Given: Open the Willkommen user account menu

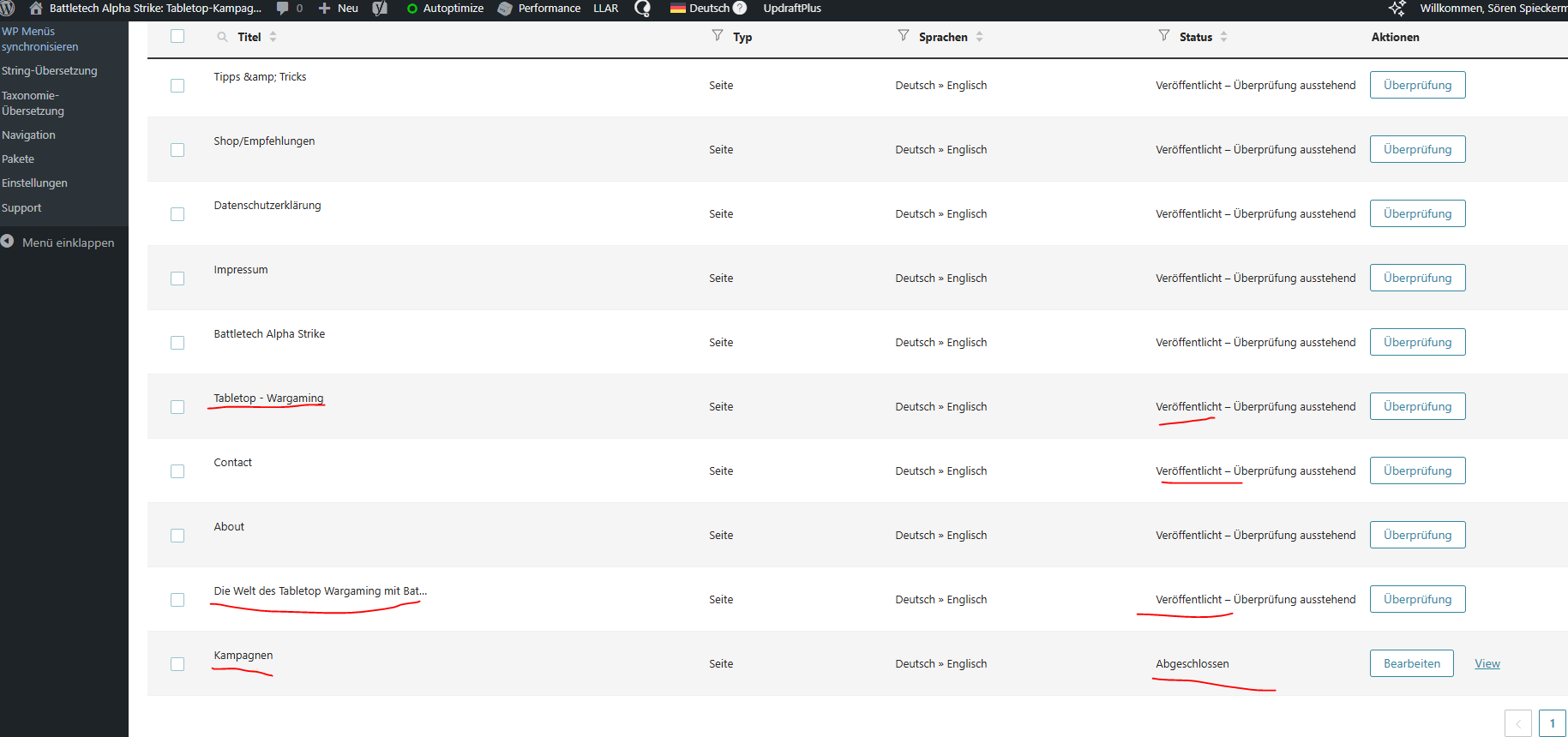Looking at the screenshot, I should [x=1493, y=9].
